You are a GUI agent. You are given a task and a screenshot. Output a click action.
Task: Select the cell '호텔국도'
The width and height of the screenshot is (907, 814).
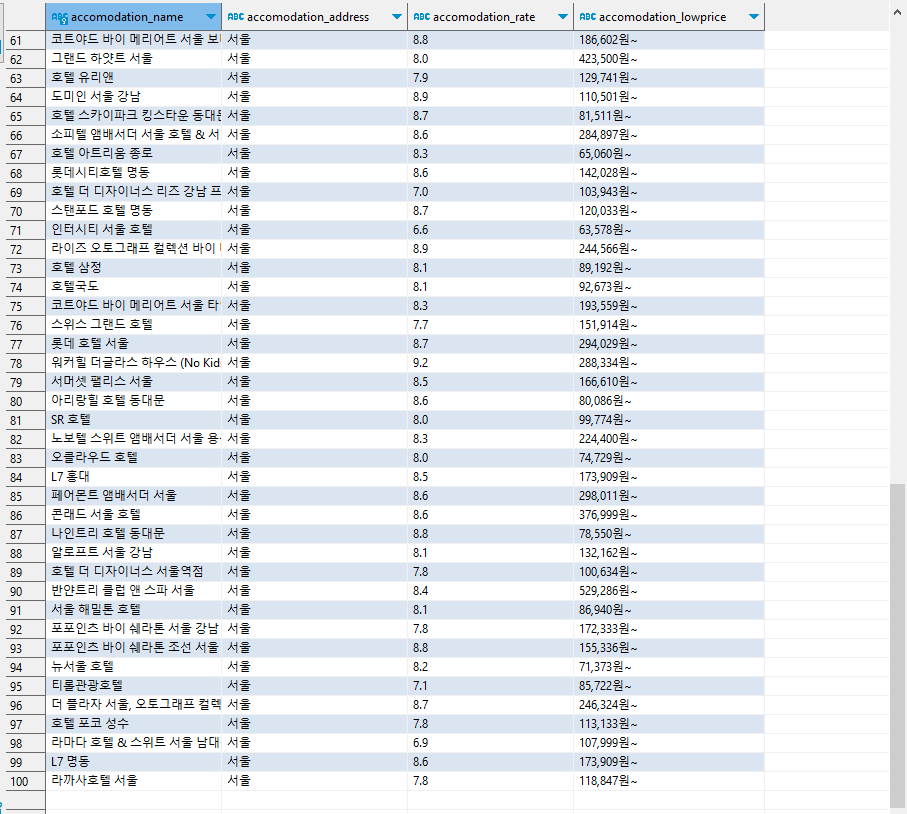tap(134, 286)
